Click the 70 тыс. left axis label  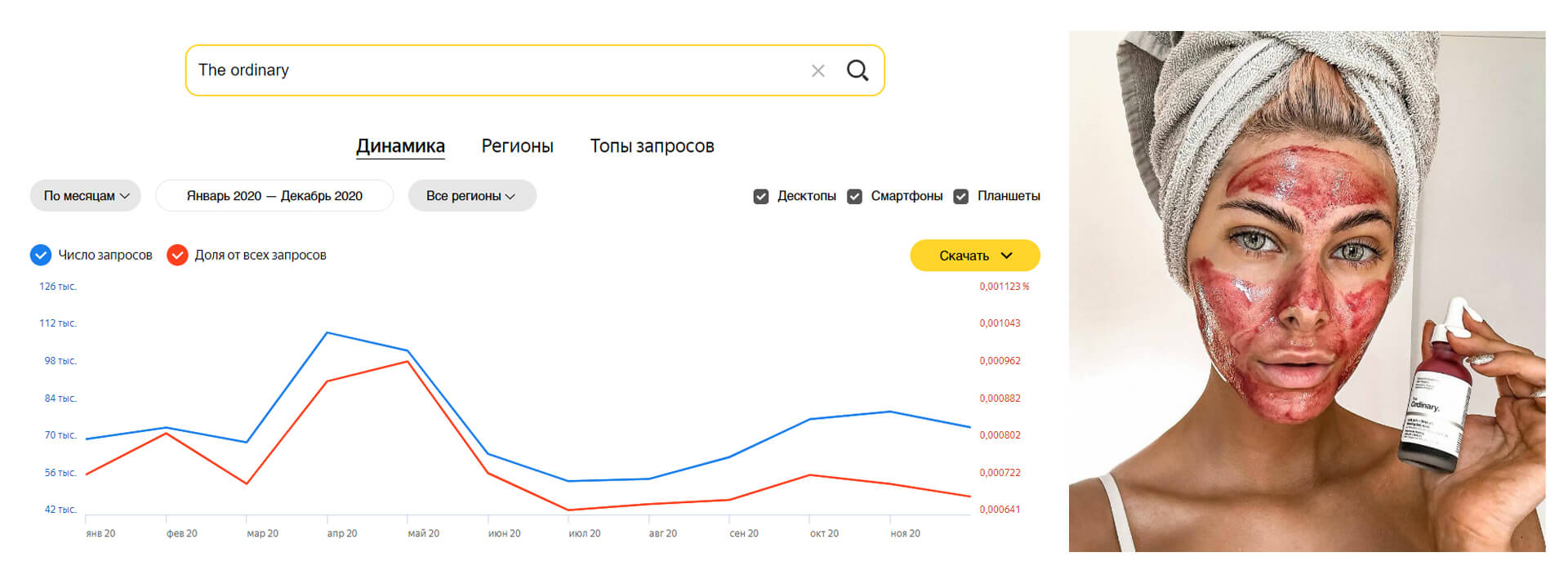click(x=60, y=435)
